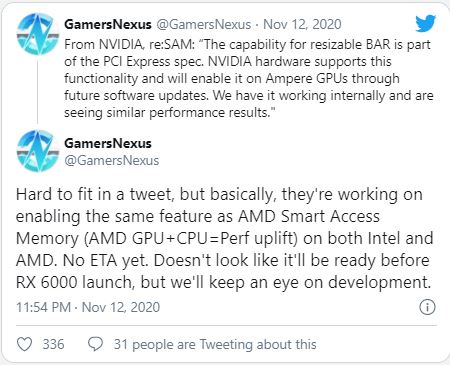Click the @GamersNexus handle under the reply name

[x=111, y=160]
